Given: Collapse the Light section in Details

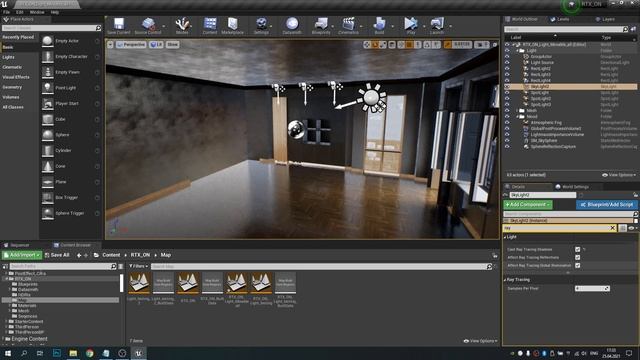Looking at the screenshot, I should point(505,237).
